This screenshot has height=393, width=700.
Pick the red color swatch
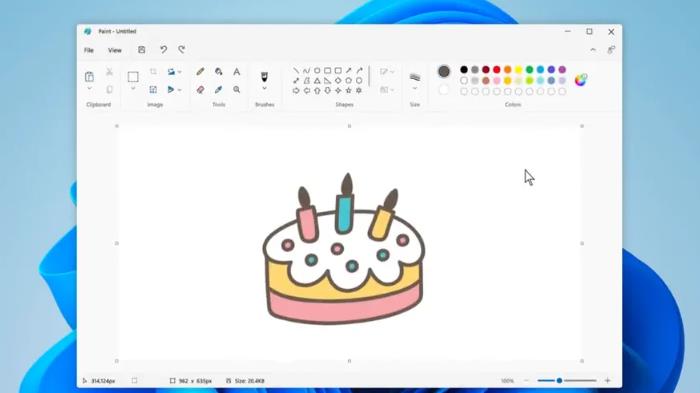(x=496, y=70)
